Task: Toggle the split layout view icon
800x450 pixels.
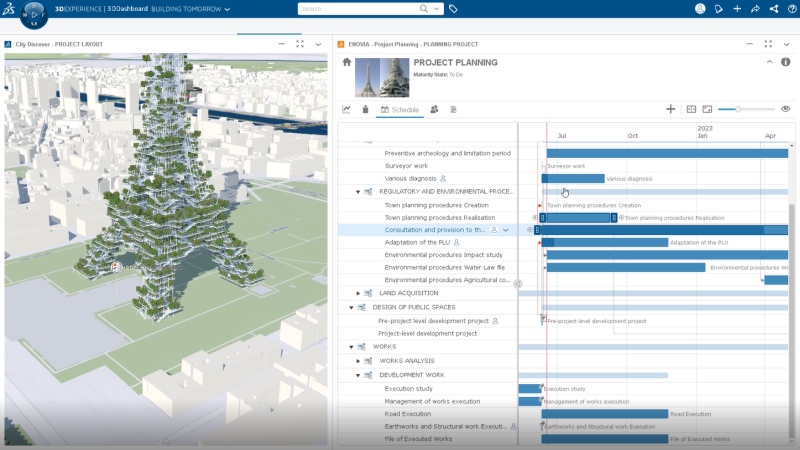Action: [691, 109]
